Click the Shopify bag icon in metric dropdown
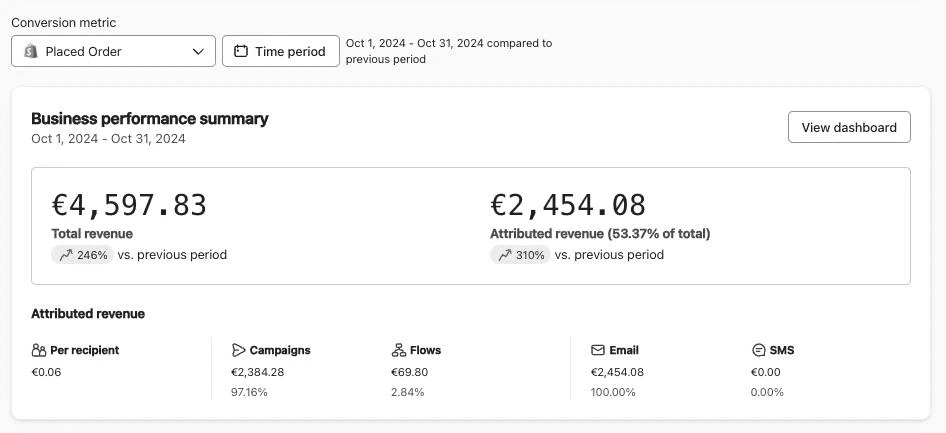The height and width of the screenshot is (433, 946). [x=31, y=51]
